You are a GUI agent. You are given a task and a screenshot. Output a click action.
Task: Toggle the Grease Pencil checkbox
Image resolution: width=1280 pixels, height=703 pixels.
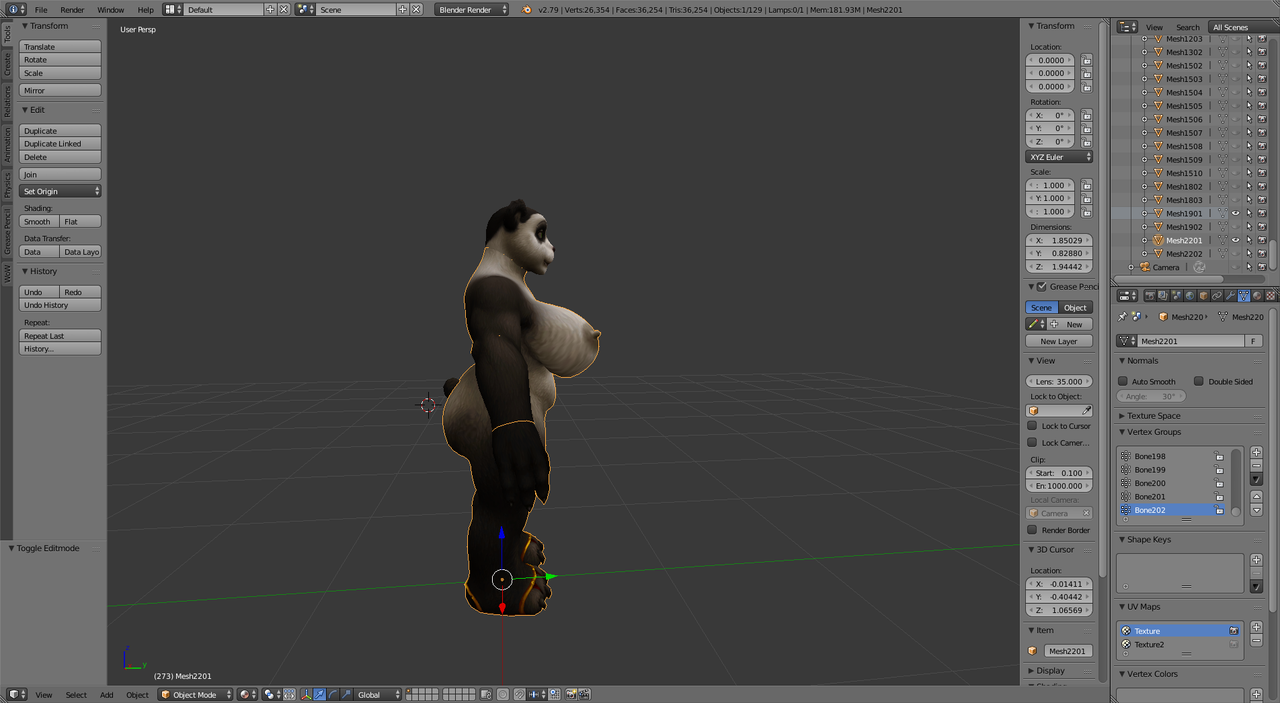[x=1042, y=287]
